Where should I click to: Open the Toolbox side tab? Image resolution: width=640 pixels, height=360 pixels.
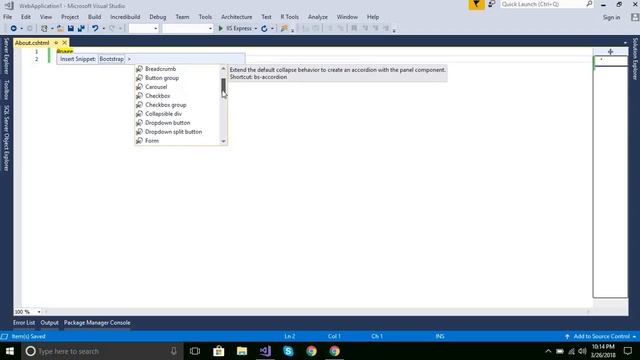click(x=6, y=90)
